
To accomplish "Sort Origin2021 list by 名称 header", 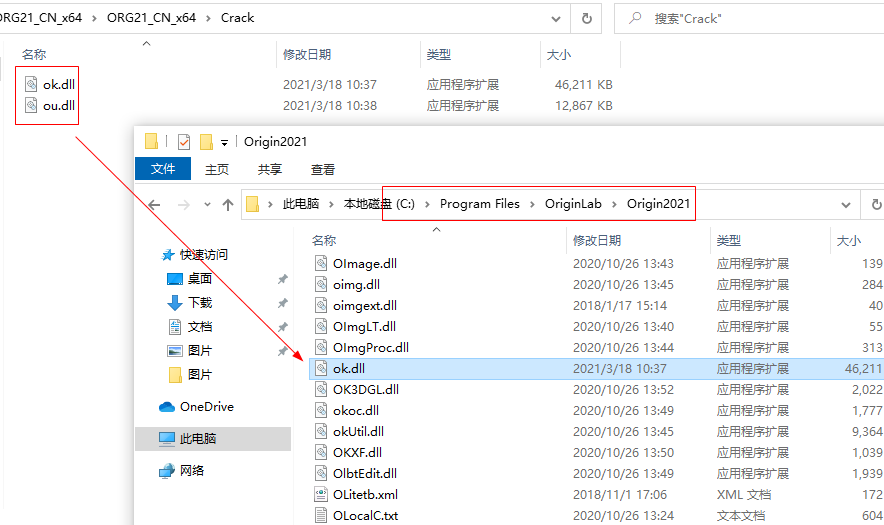I will 324,240.
